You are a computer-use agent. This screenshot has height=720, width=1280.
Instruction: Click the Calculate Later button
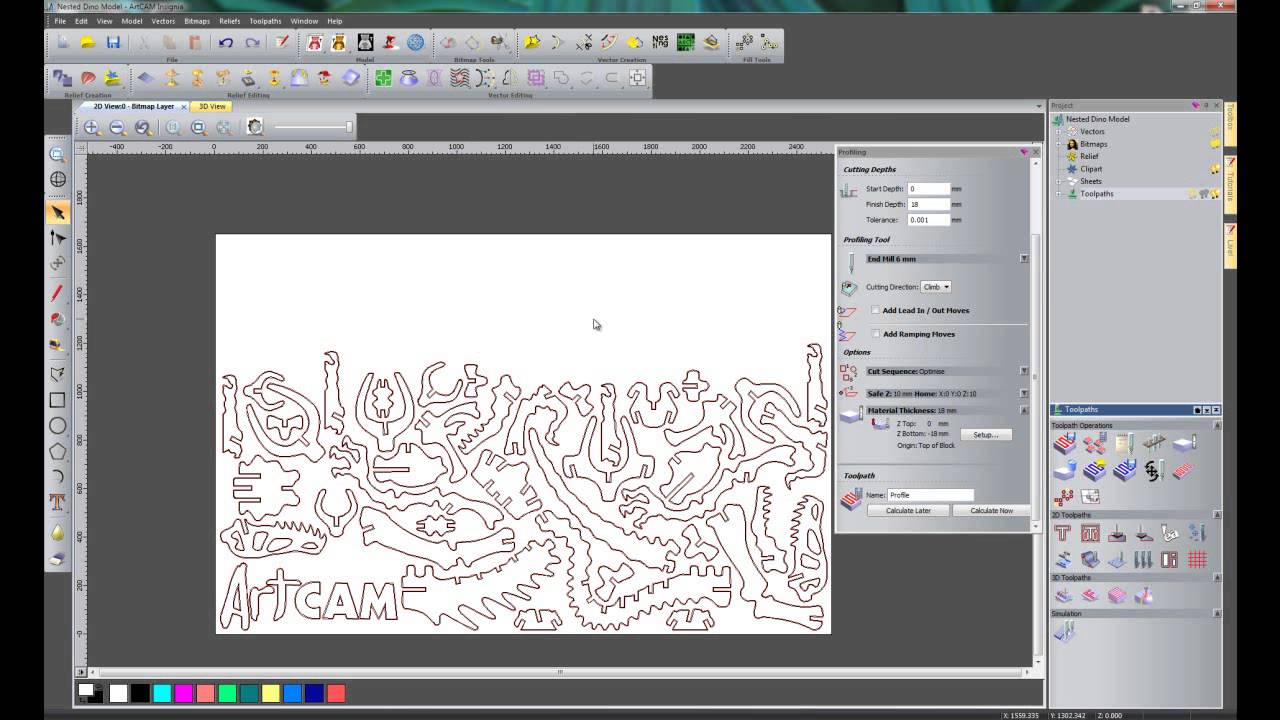click(908, 510)
